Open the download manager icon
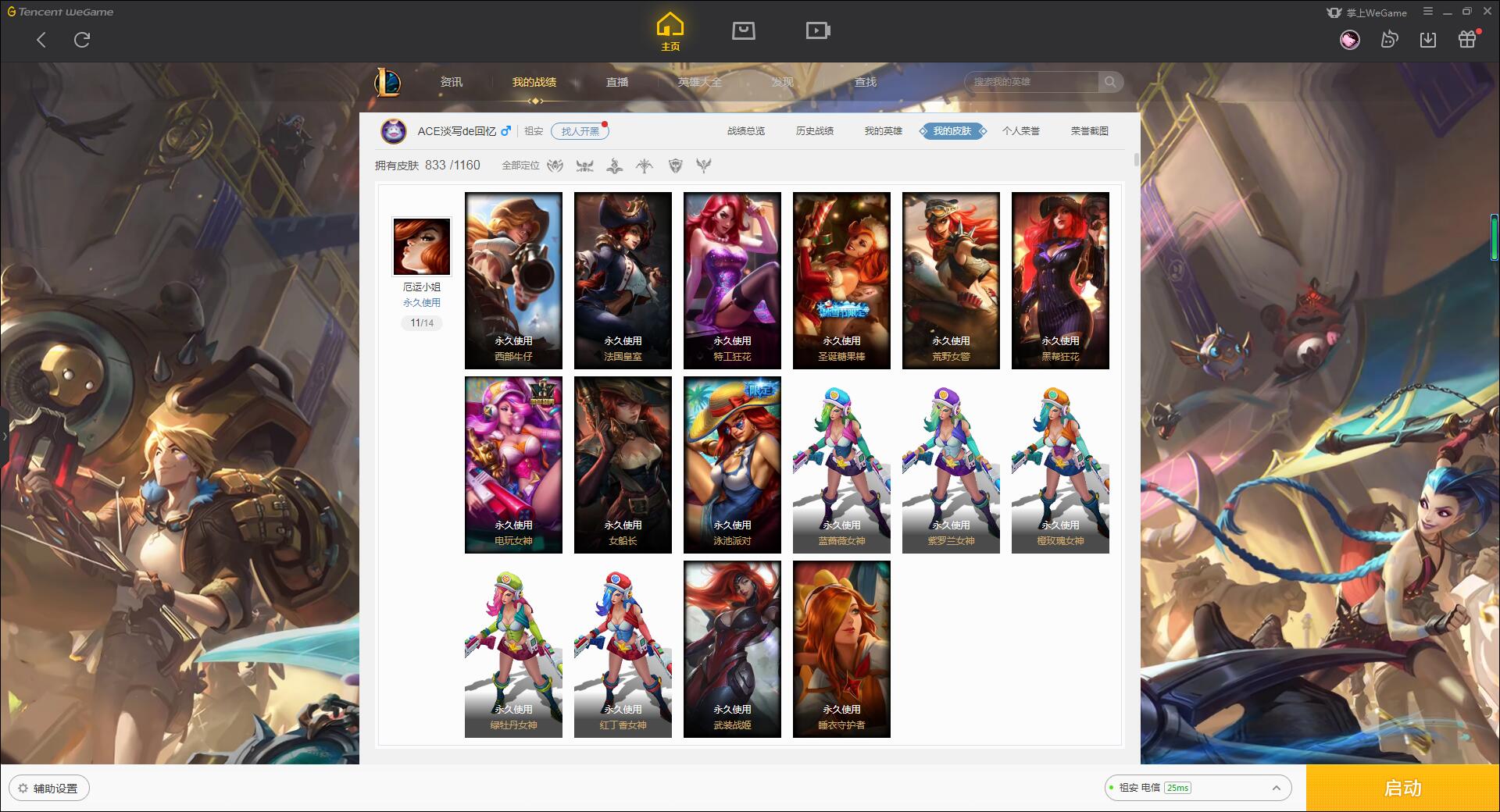This screenshot has height=812, width=1500. tap(1428, 40)
